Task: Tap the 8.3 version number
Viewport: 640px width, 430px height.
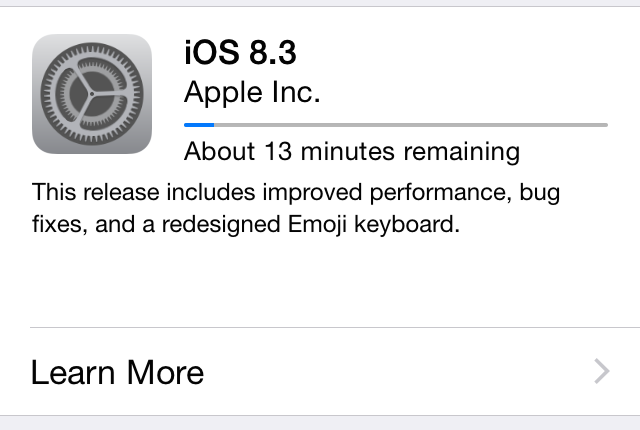Action: pos(273,52)
